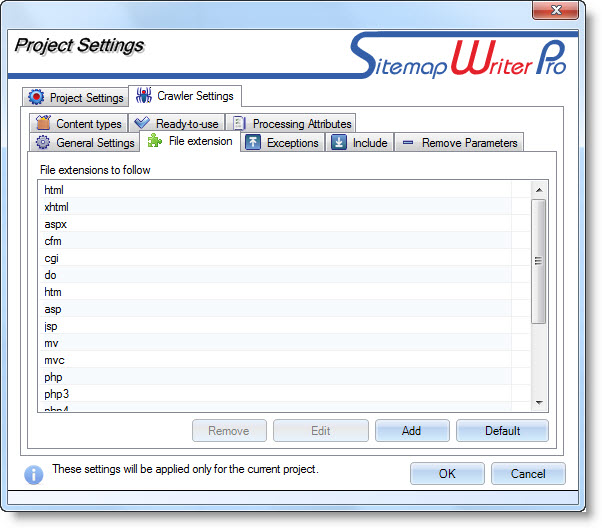Select the "php" extension row
The width and height of the screenshot is (602, 528).
click(x=284, y=377)
